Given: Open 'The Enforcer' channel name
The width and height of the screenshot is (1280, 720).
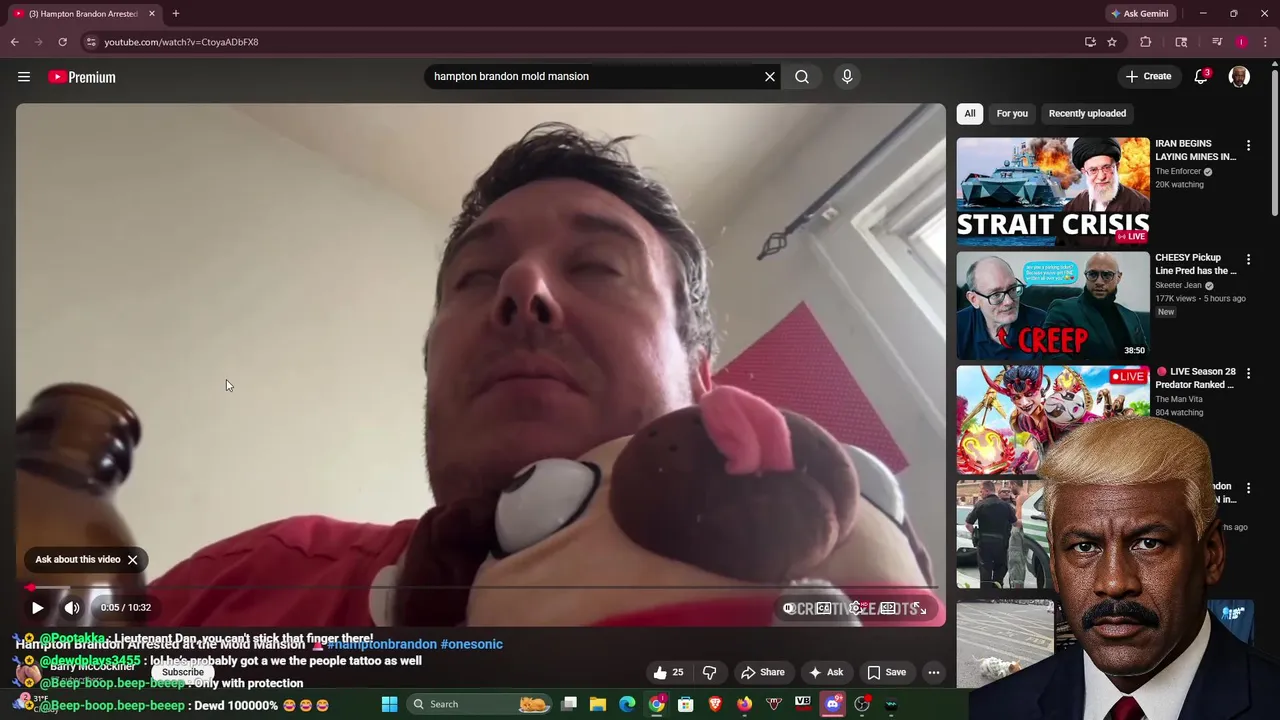Looking at the screenshot, I should [1178, 172].
